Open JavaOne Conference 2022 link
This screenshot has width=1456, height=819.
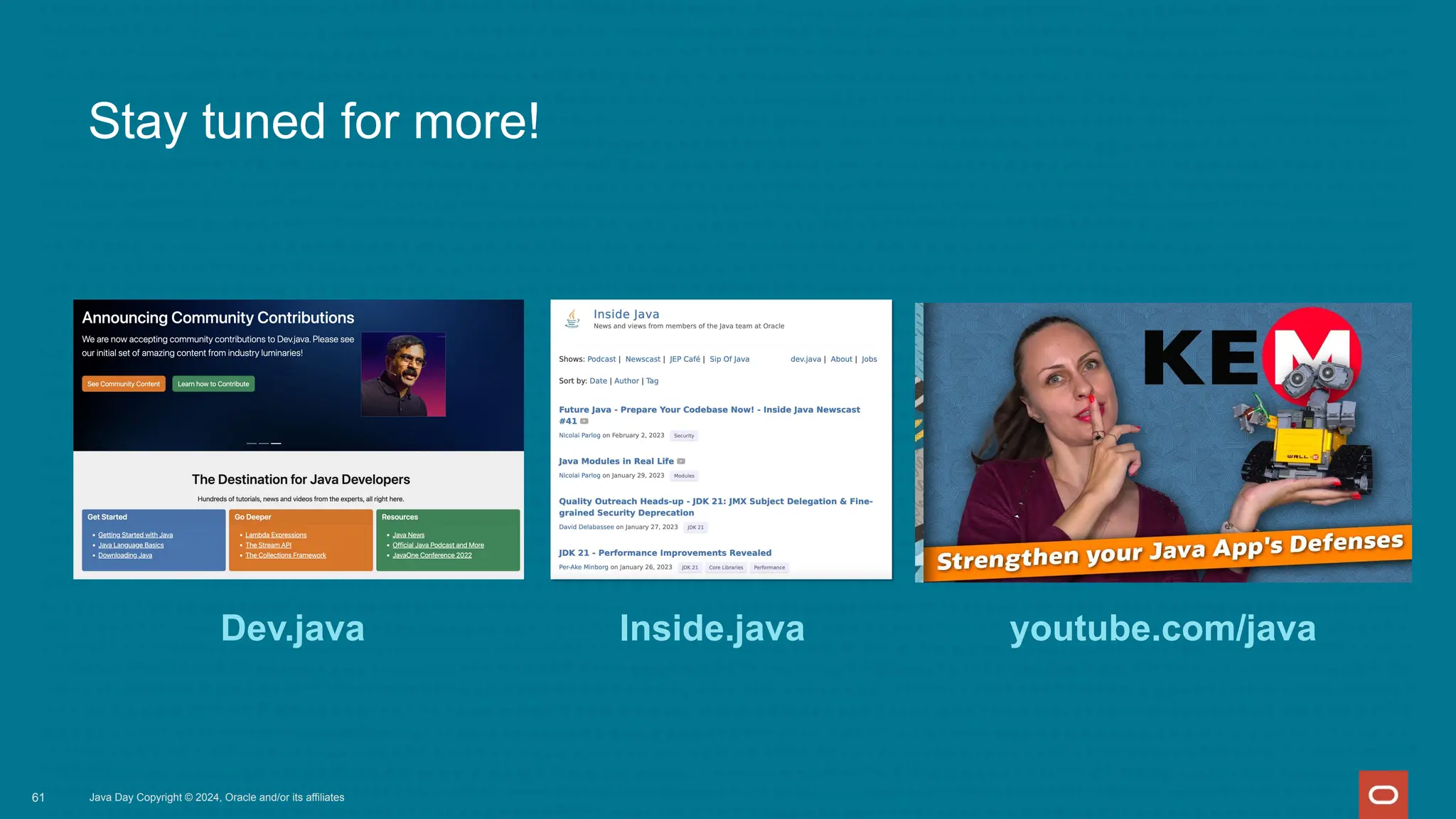[x=432, y=555]
